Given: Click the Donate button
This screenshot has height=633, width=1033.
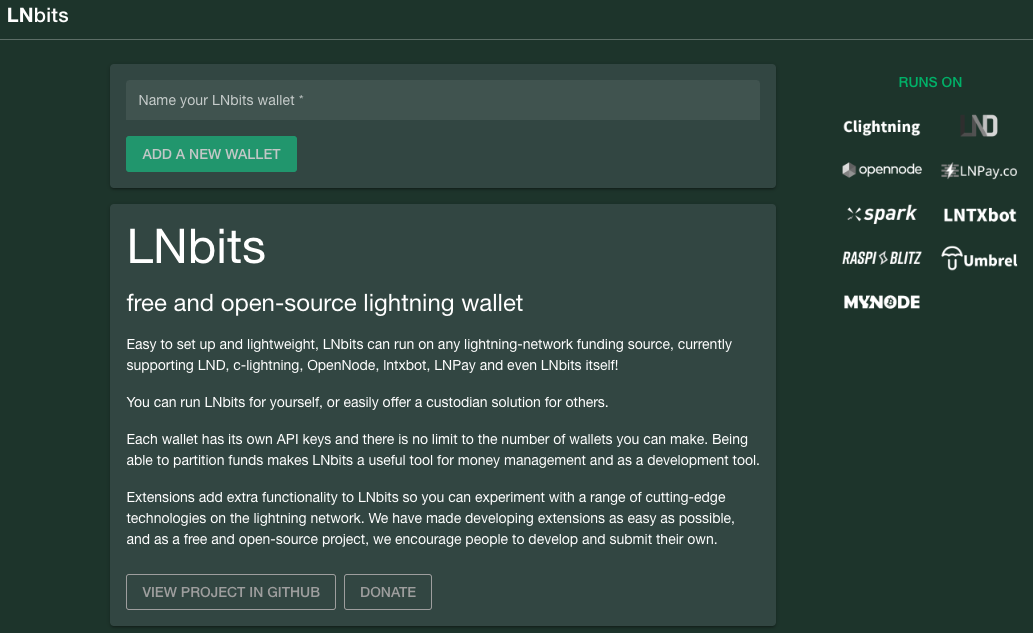Looking at the screenshot, I should click(x=388, y=592).
